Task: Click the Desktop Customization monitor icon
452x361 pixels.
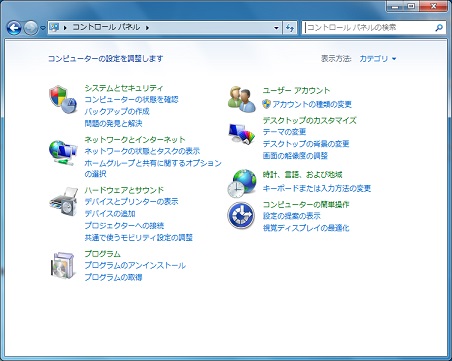Action: point(242,134)
